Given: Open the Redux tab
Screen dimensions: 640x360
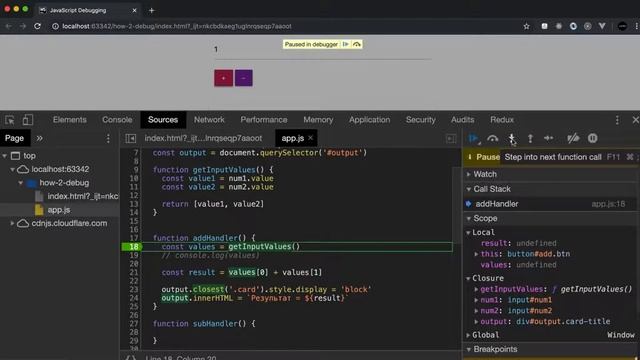Looking at the screenshot, I should coord(502,120).
